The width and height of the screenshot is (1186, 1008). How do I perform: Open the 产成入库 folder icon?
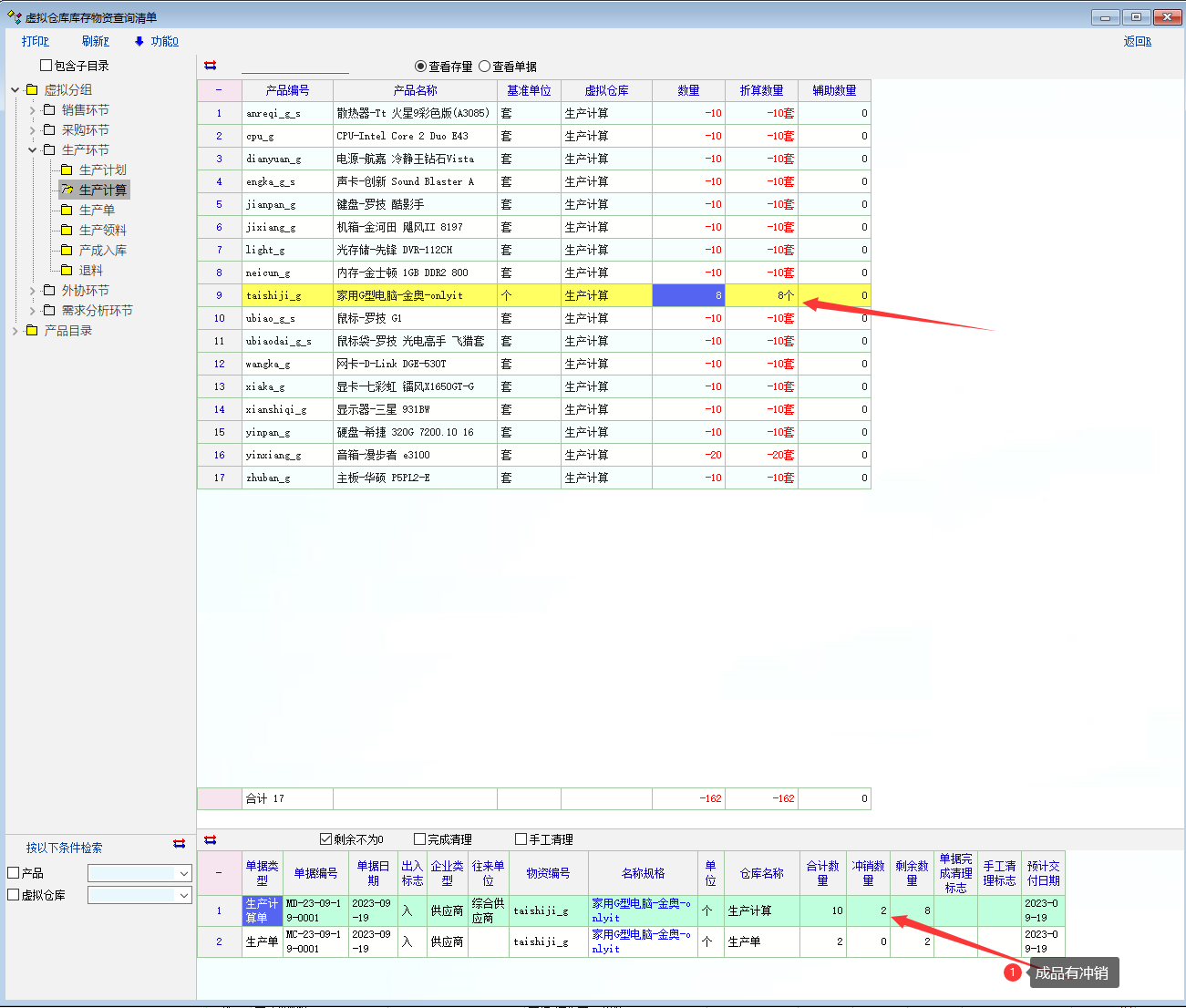pyautogui.click(x=67, y=250)
